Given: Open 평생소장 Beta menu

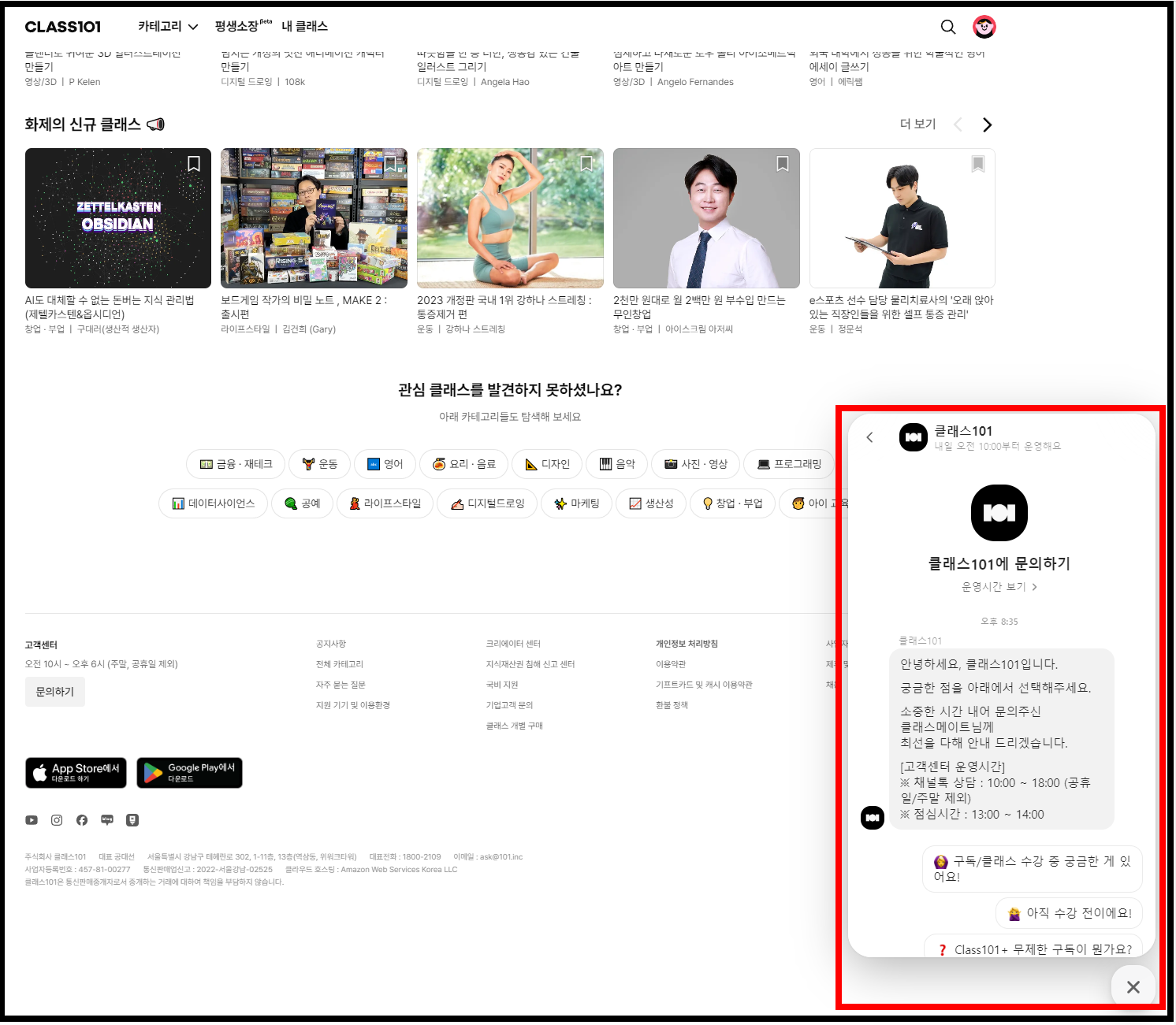Looking at the screenshot, I should (x=243, y=26).
